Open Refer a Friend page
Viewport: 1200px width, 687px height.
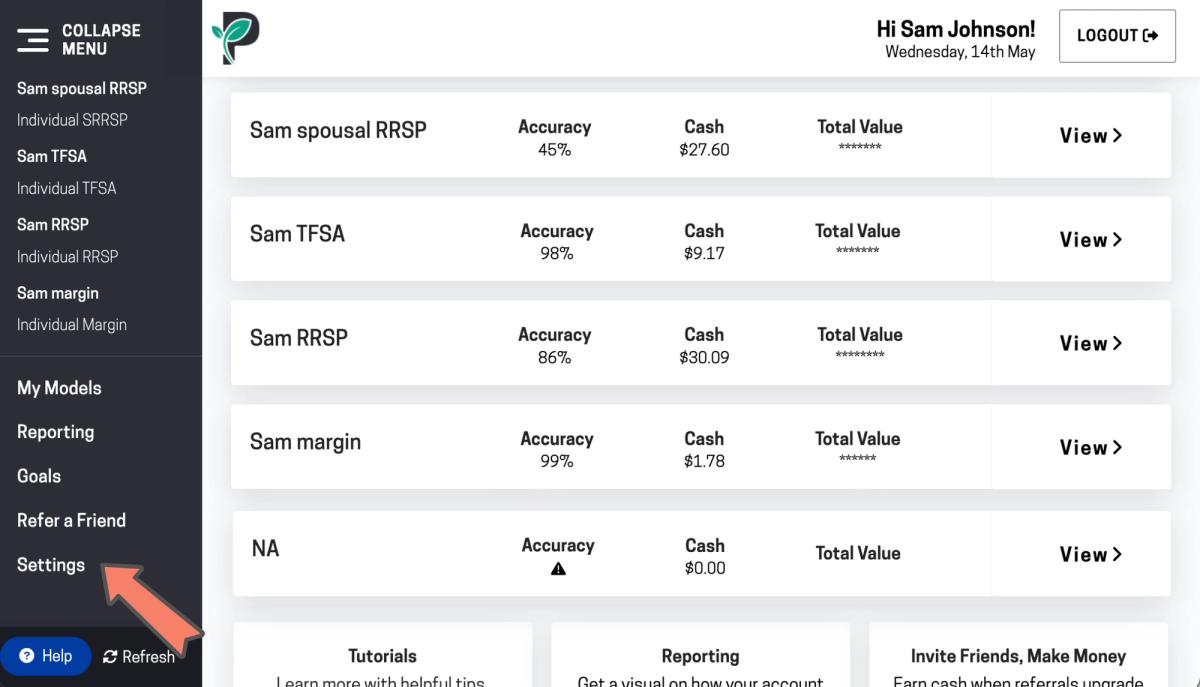click(71, 520)
